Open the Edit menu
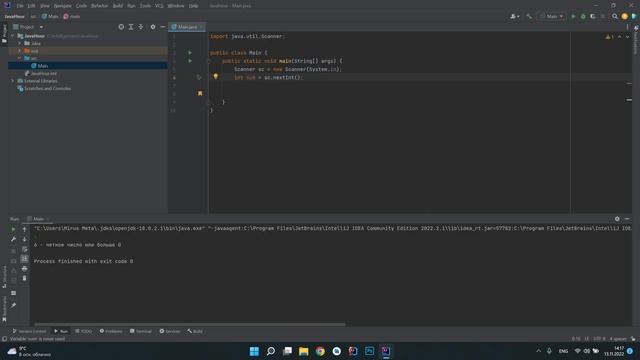 [31, 6]
